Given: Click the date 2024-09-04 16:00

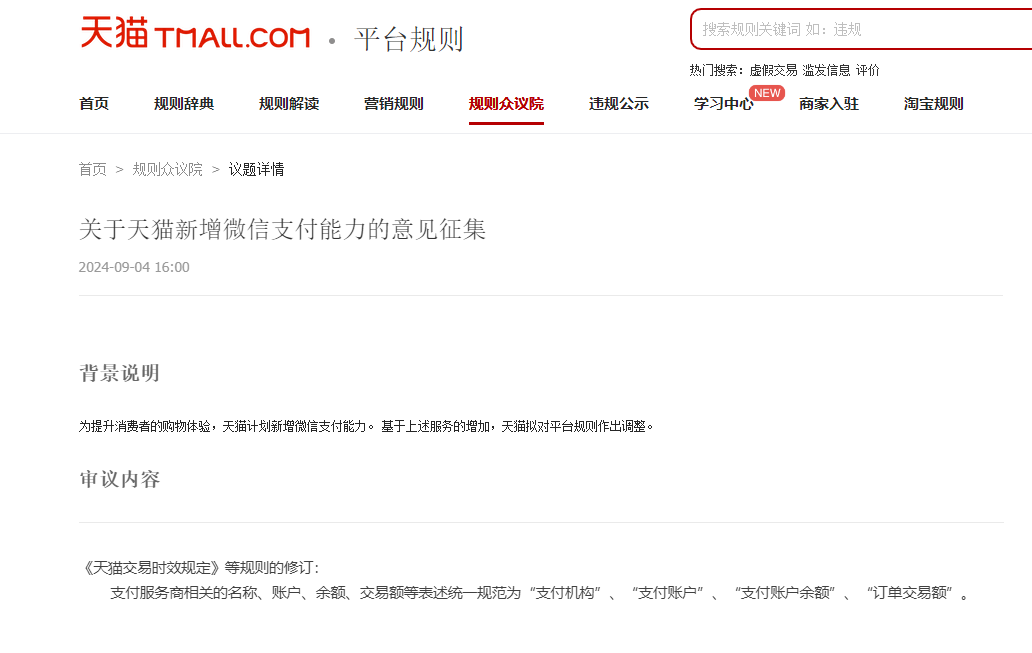Looking at the screenshot, I should (134, 267).
